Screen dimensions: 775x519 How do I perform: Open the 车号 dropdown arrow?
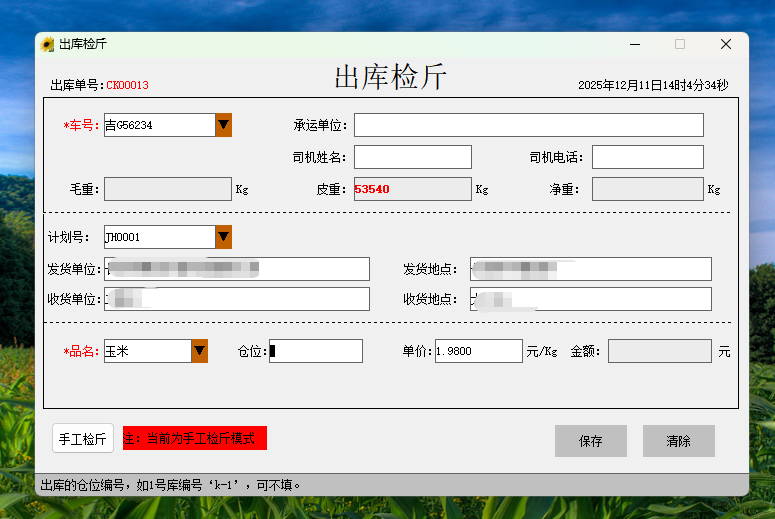223,125
